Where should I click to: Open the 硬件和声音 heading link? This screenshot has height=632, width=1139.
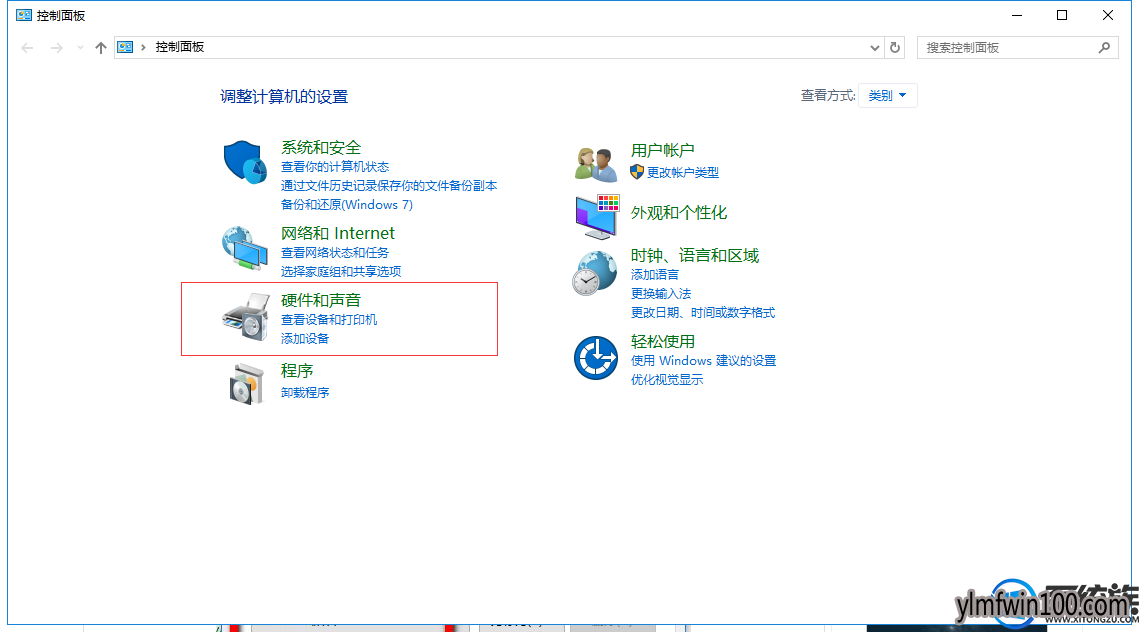coord(321,300)
